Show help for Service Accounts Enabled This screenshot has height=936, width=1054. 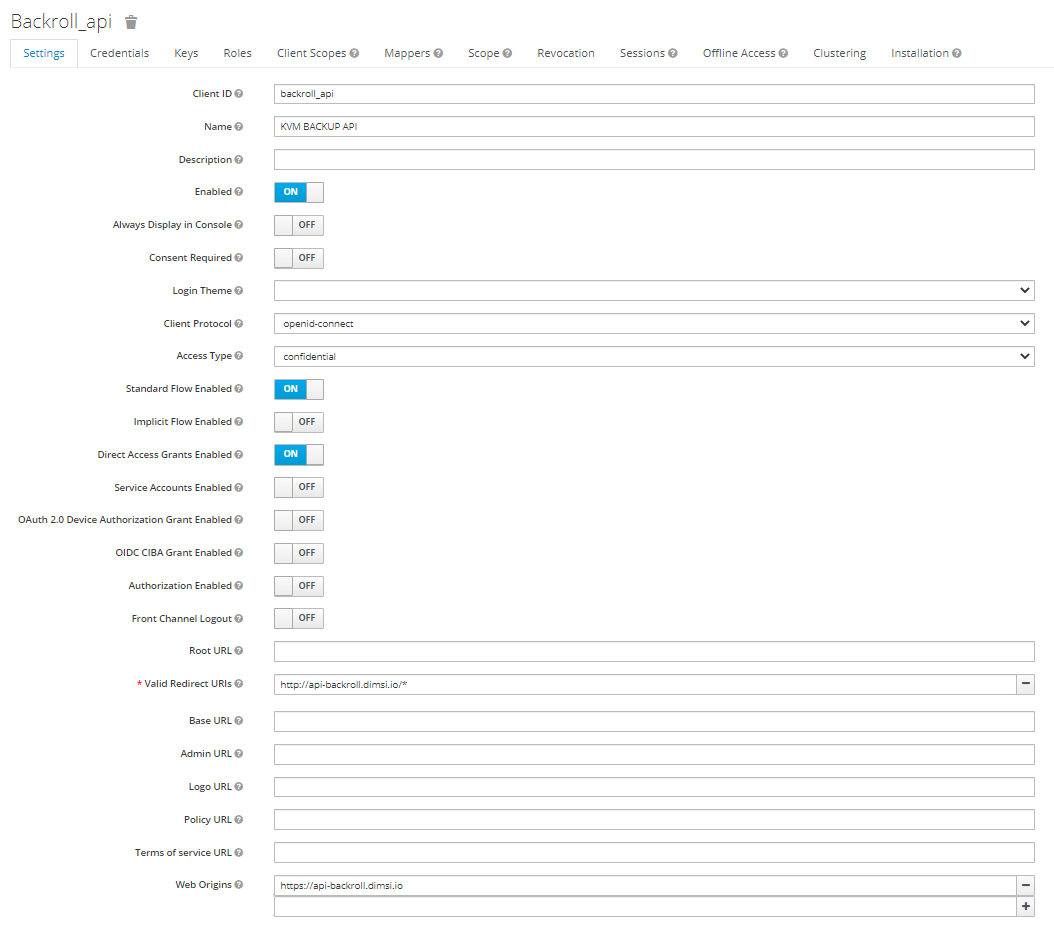pyautogui.click(x=239, y=488)
